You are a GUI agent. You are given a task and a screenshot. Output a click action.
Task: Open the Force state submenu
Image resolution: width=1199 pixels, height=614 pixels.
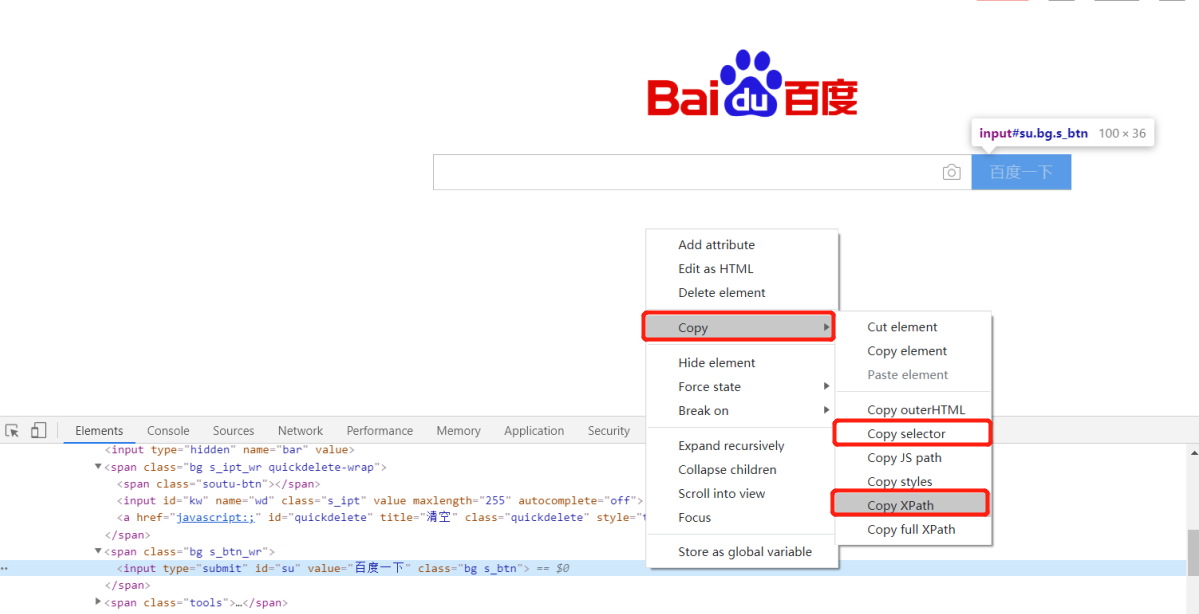click(x=710, y=387)
